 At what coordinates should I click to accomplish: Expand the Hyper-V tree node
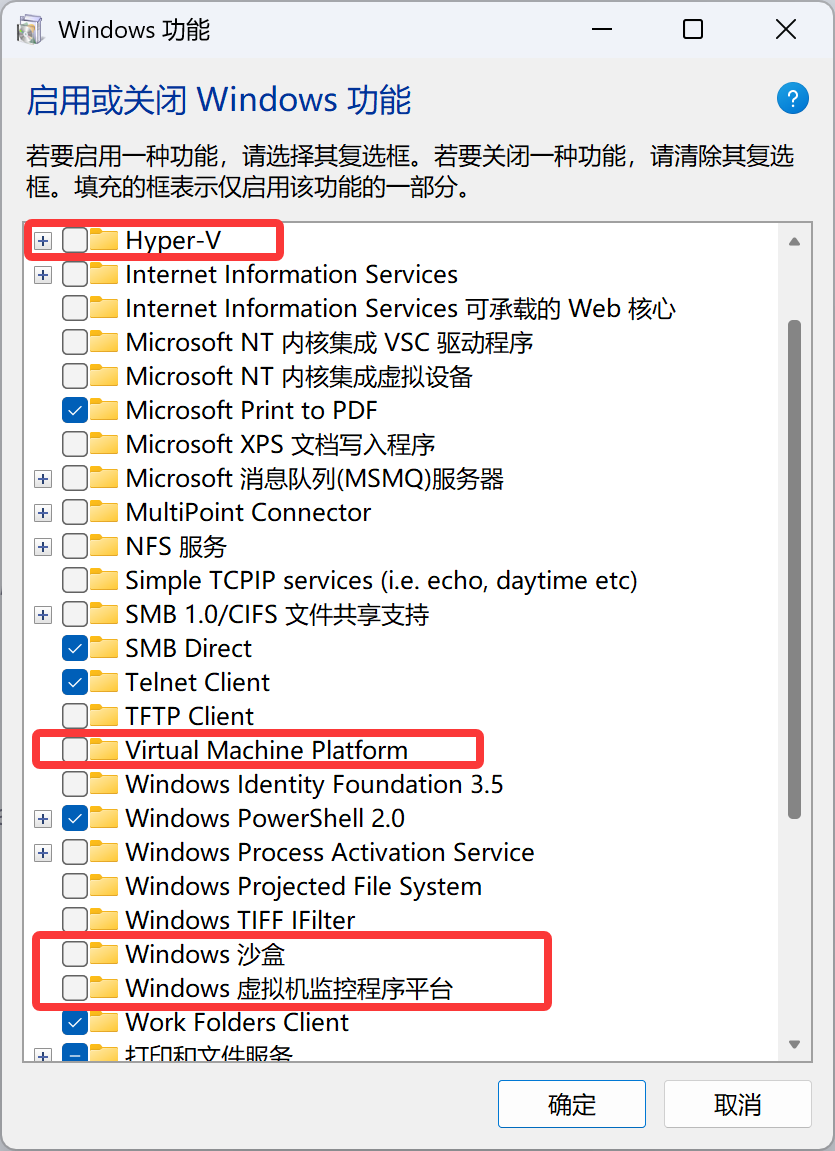42,240
